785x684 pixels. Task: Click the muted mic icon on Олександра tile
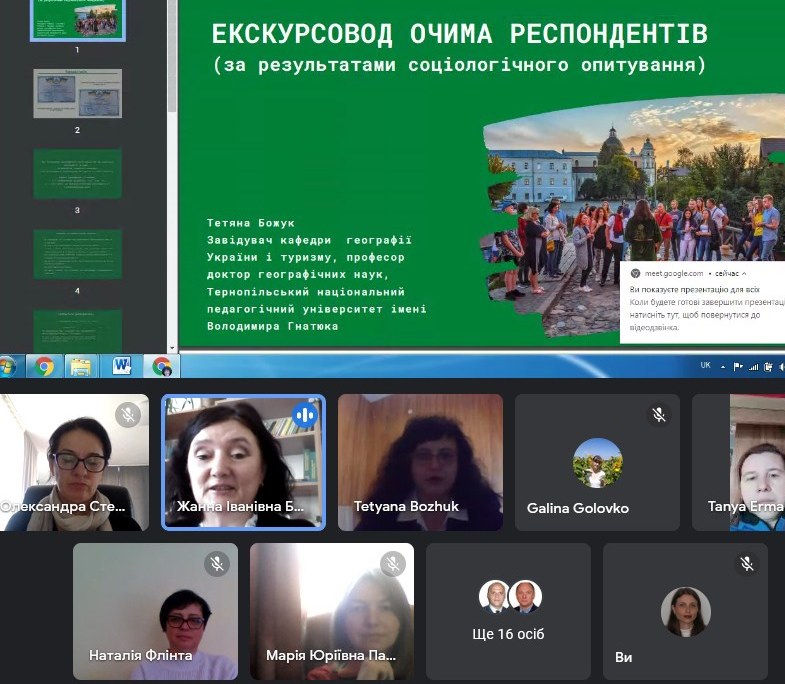click(128, 415)
